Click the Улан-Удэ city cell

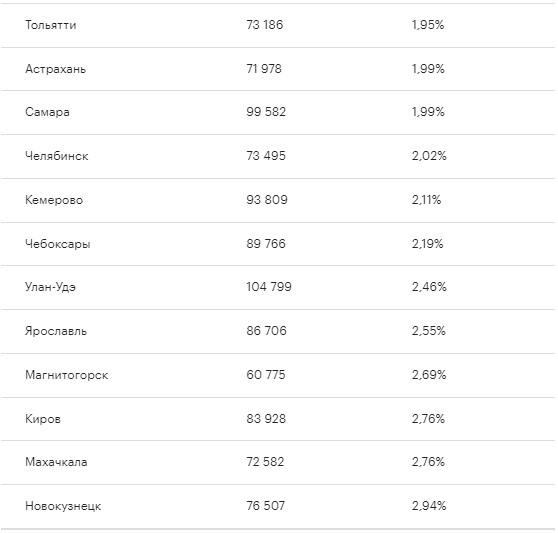click(x=50, y=287)
